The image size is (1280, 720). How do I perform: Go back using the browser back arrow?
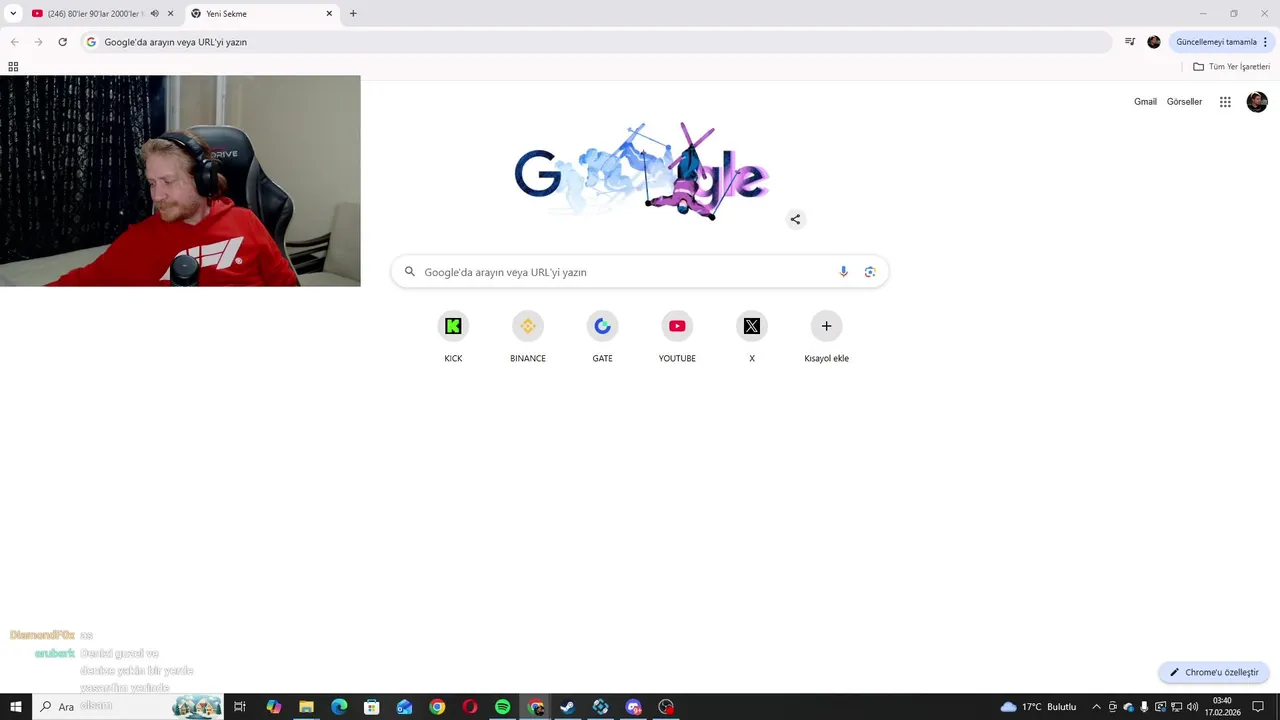(14, 42)
